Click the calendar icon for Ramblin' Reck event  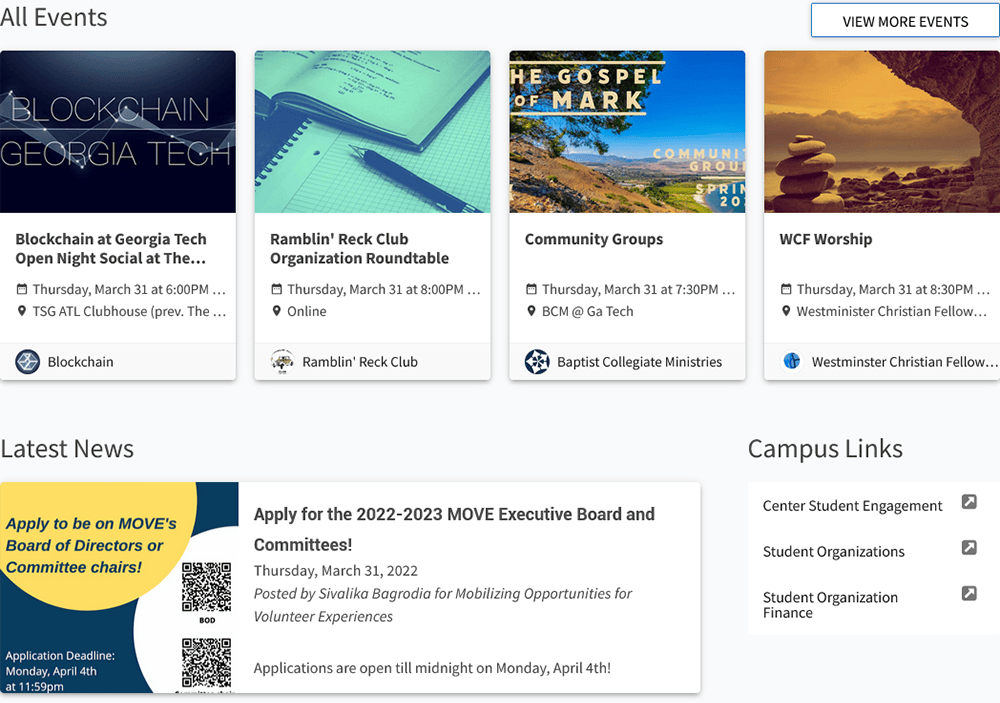[x=276, y=289]
